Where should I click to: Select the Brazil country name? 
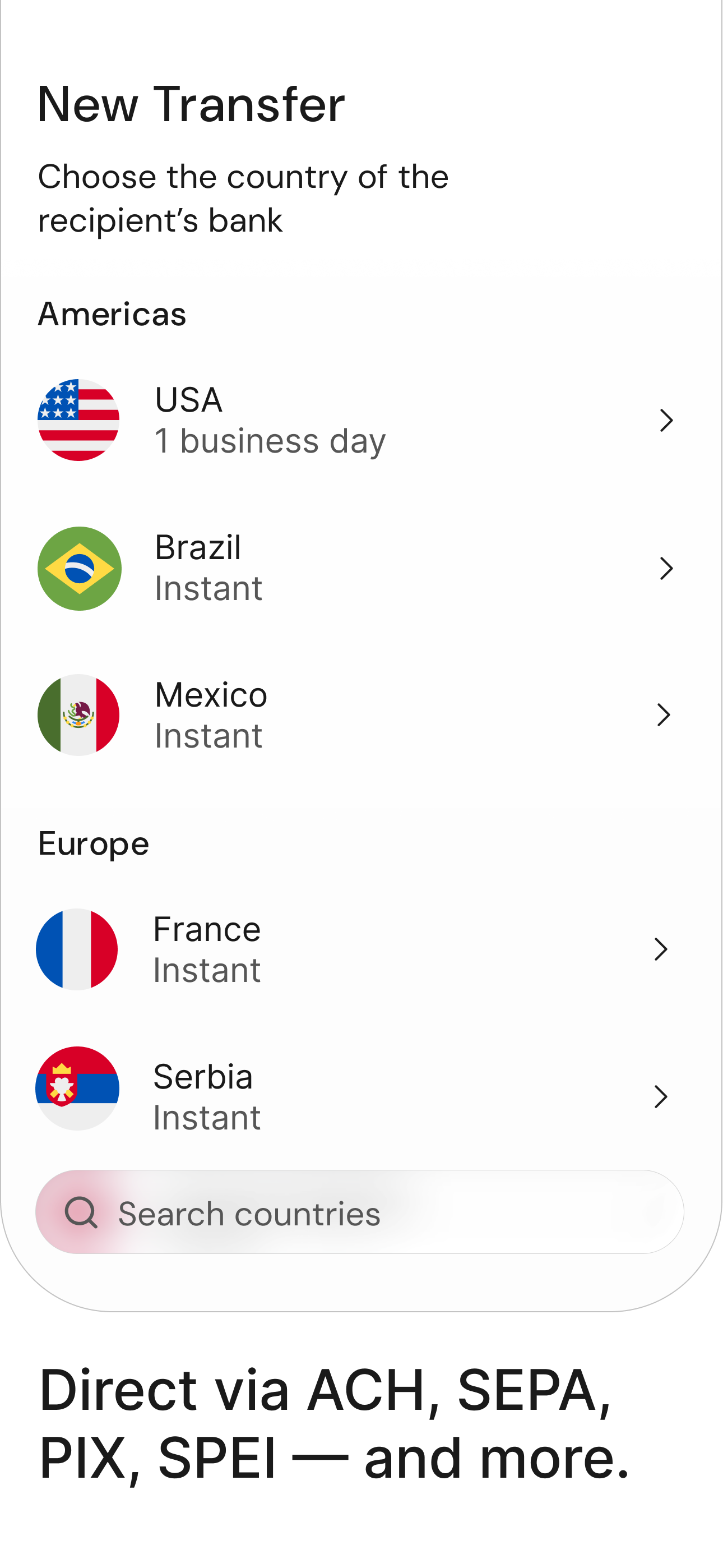[198, 547]
